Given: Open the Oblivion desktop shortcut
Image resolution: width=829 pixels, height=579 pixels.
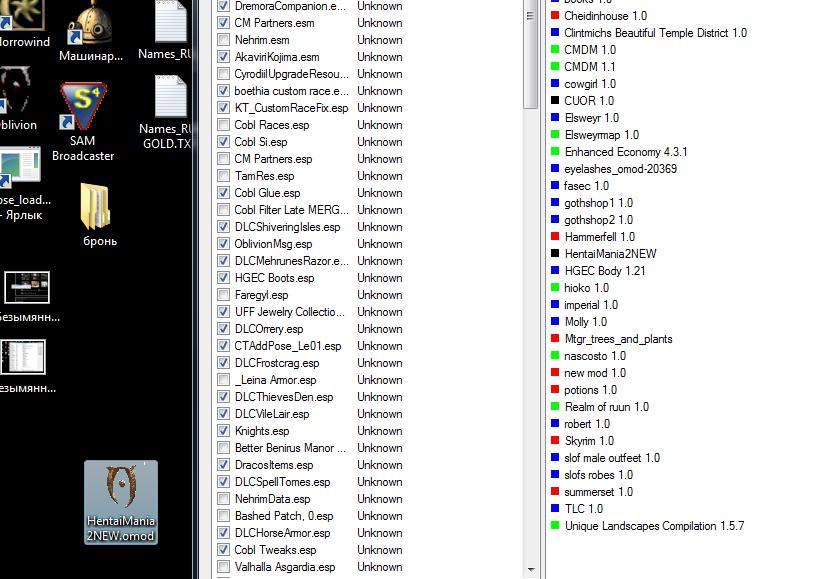Looking at the screenshot, I should point(17,99).
